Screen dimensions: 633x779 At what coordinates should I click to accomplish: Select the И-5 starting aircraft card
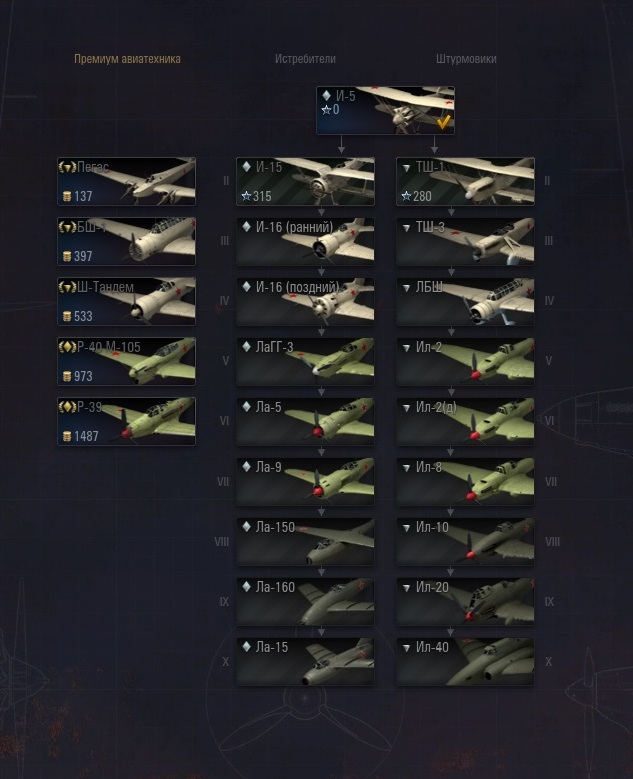385,110
